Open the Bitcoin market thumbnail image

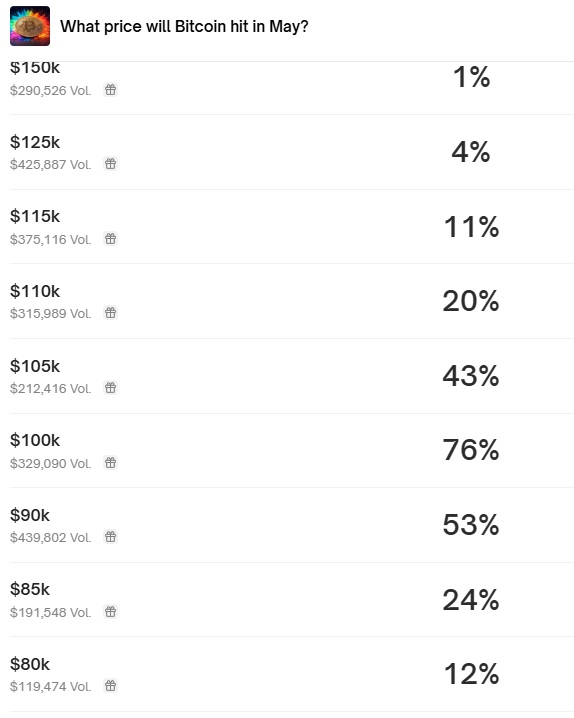coord(30,26)
